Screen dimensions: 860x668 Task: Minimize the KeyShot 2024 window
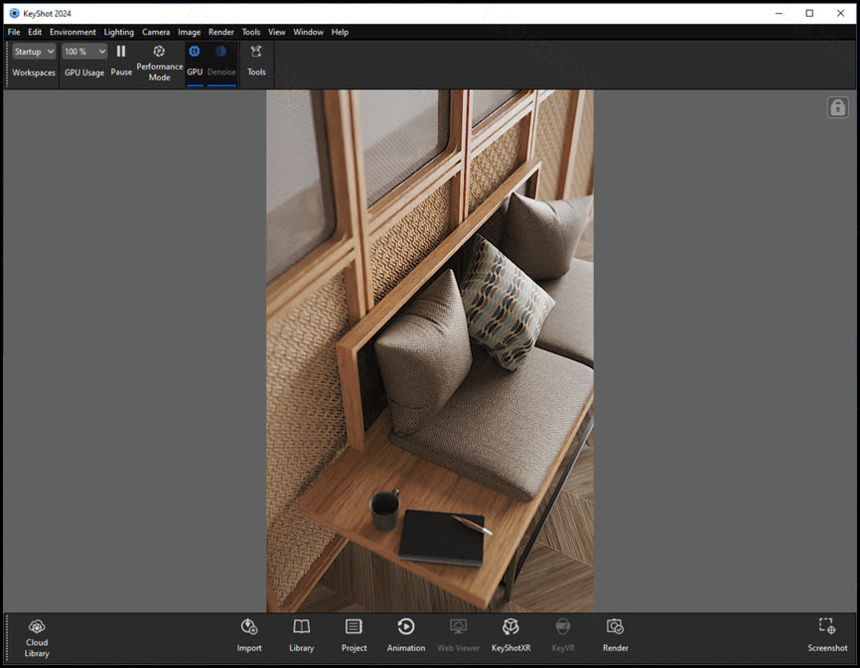pyautogui.click(x=779, y=13)
